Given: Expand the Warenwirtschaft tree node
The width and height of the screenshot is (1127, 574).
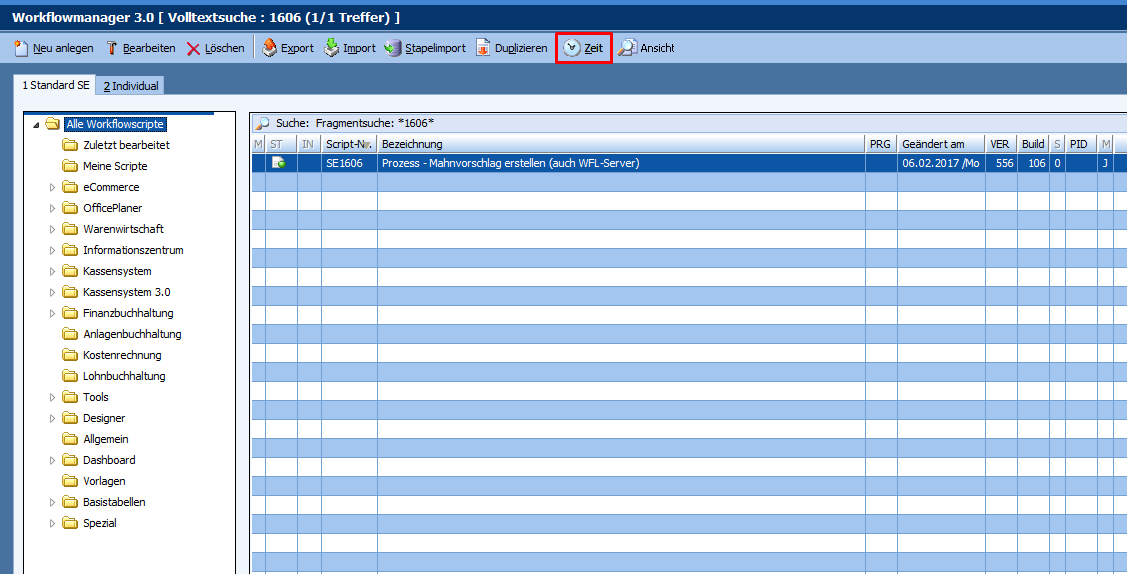Looking at the screenshot, I should [x=53, y=229].
